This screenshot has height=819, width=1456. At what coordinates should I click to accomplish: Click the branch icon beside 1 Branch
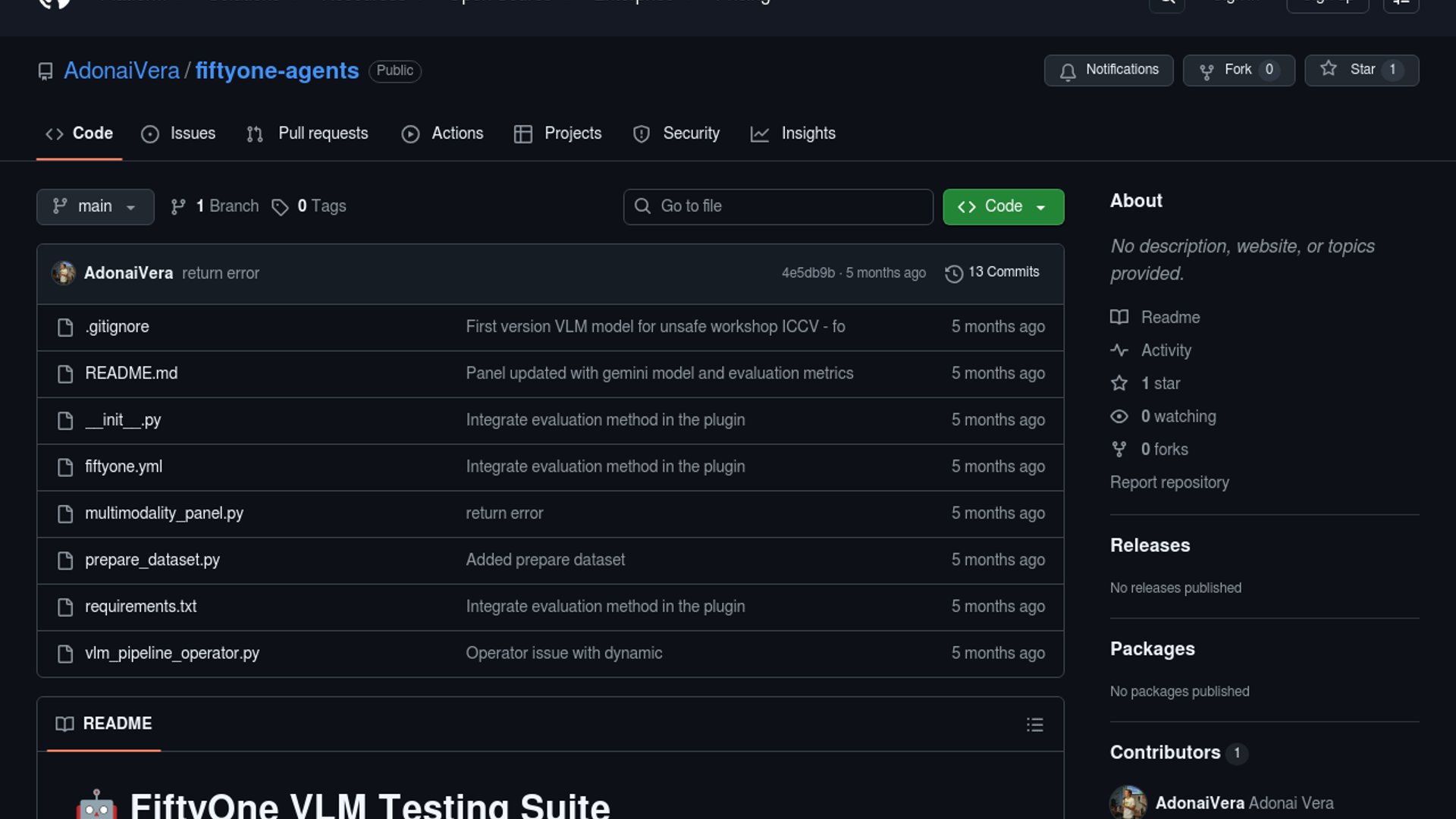[178, 207]
